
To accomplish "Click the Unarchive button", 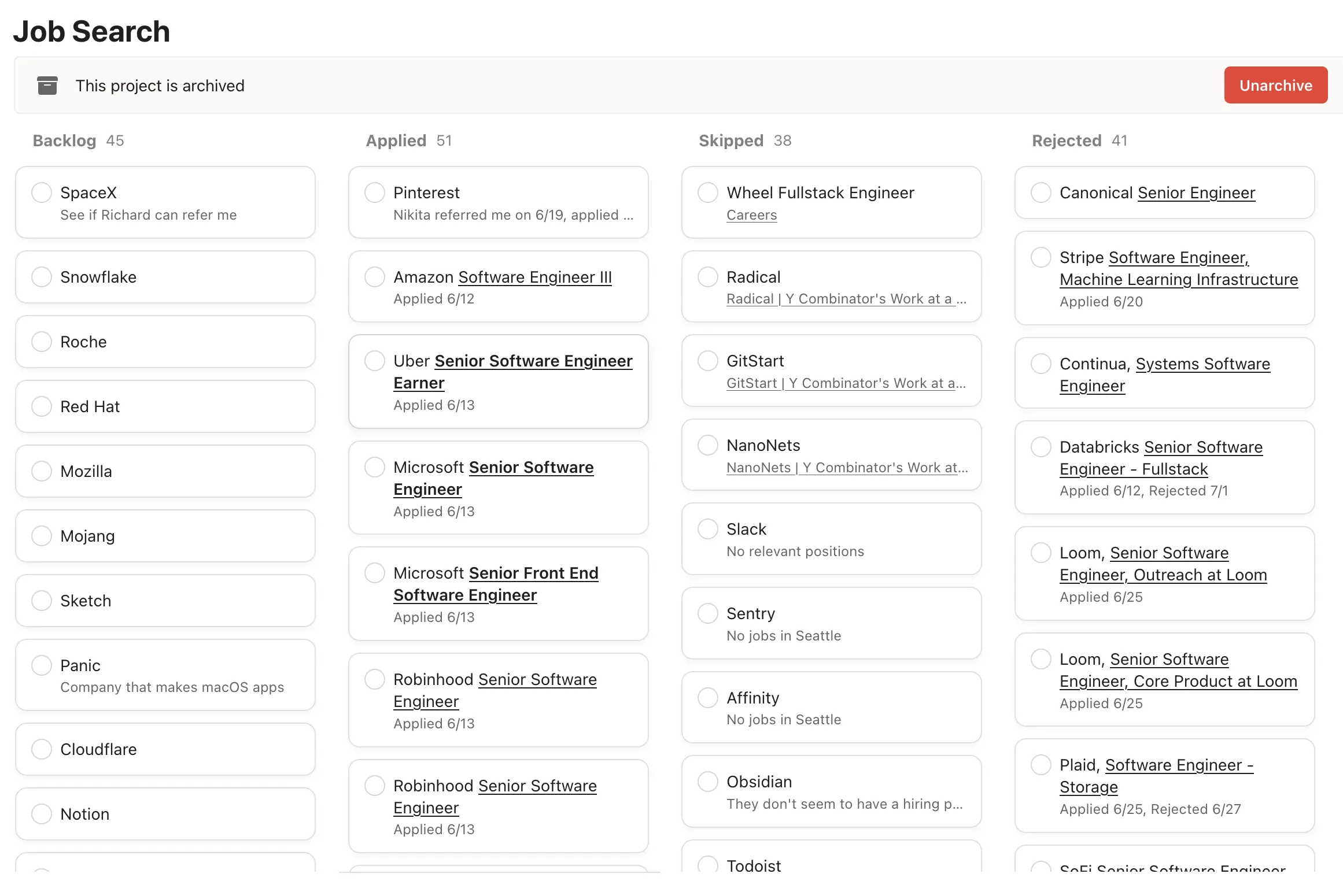I will (x=1275, y=85).
